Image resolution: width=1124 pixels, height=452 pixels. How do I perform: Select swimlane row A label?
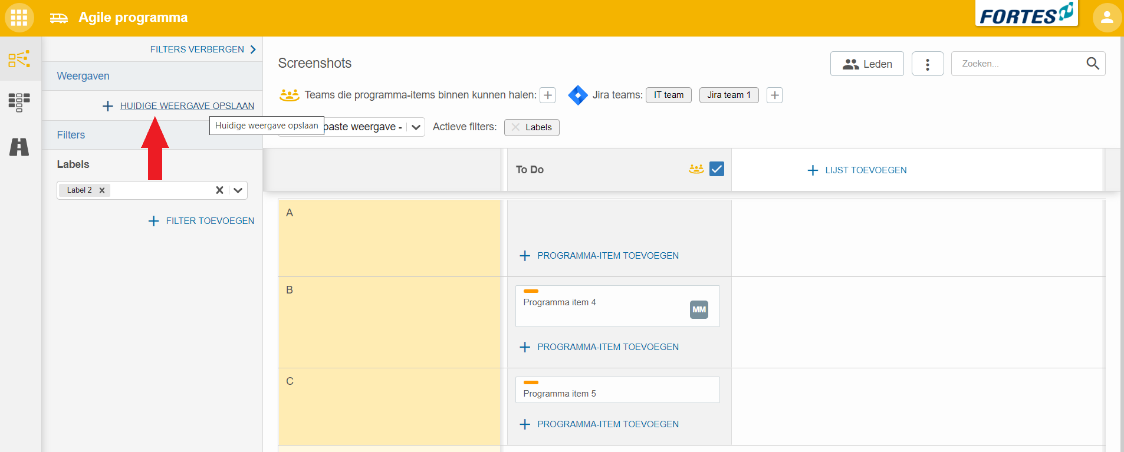290,213
